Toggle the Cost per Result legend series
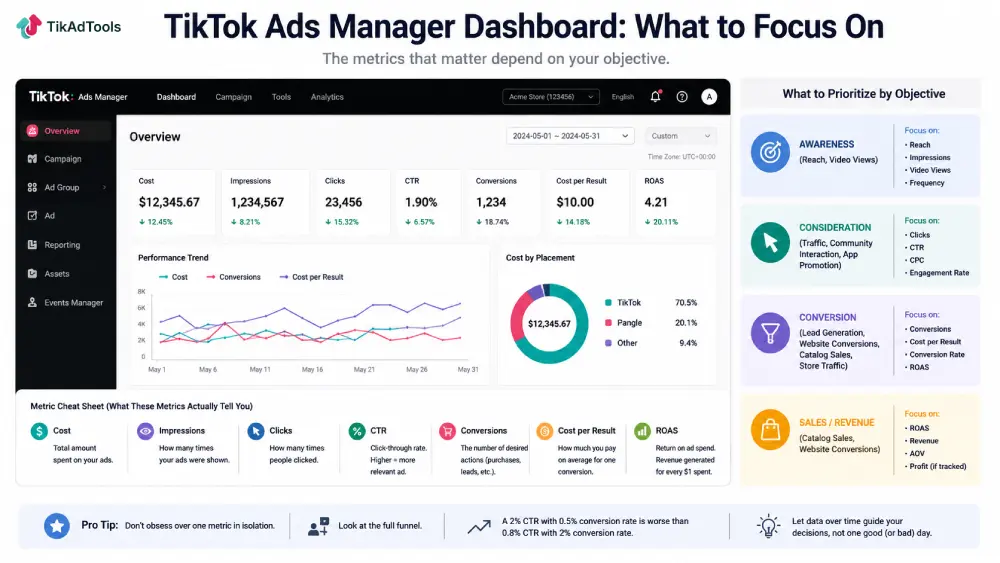Viewport: 1000px width, 563px height. 311,277
